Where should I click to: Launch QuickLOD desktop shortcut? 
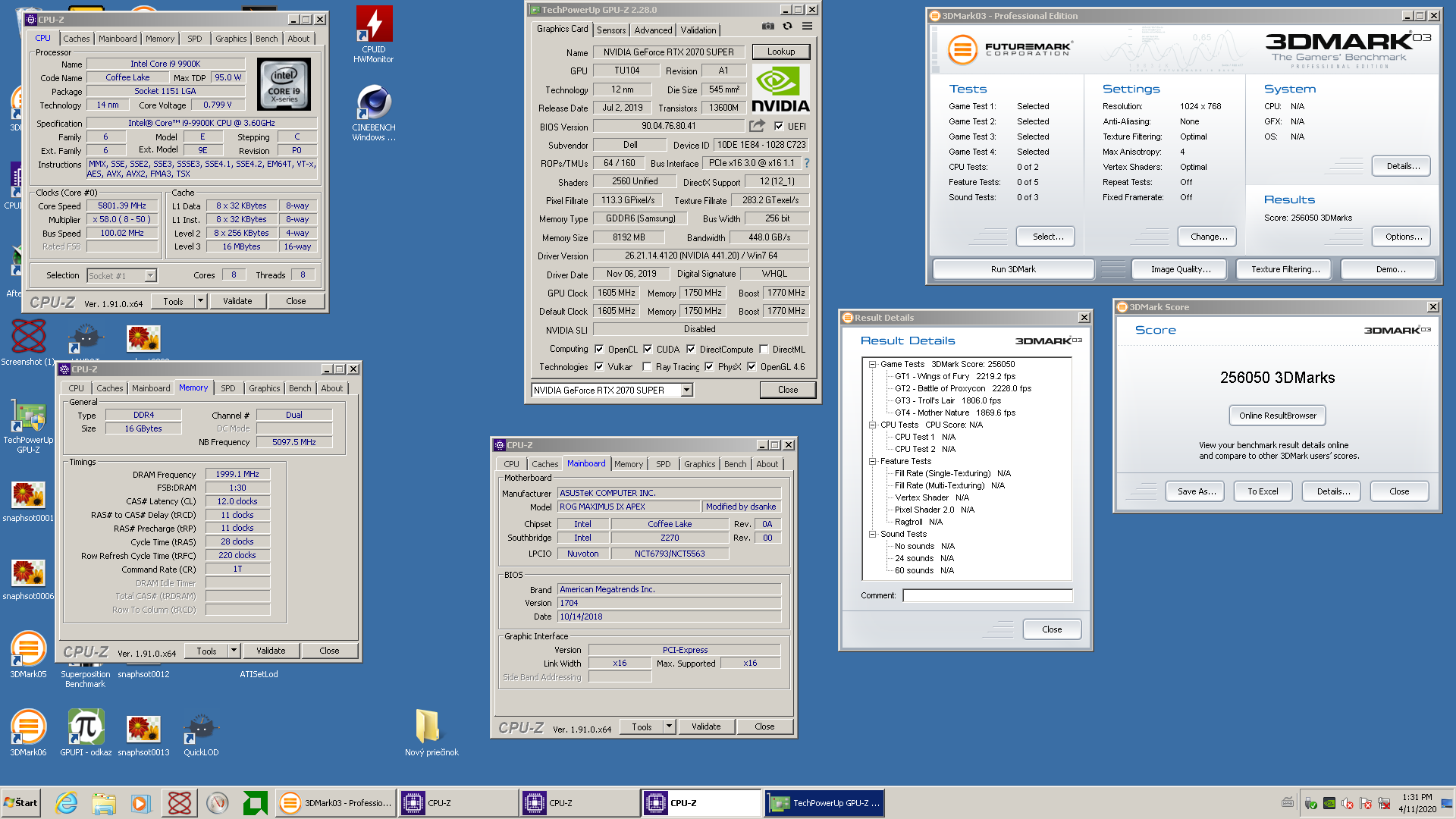point(201,733)
